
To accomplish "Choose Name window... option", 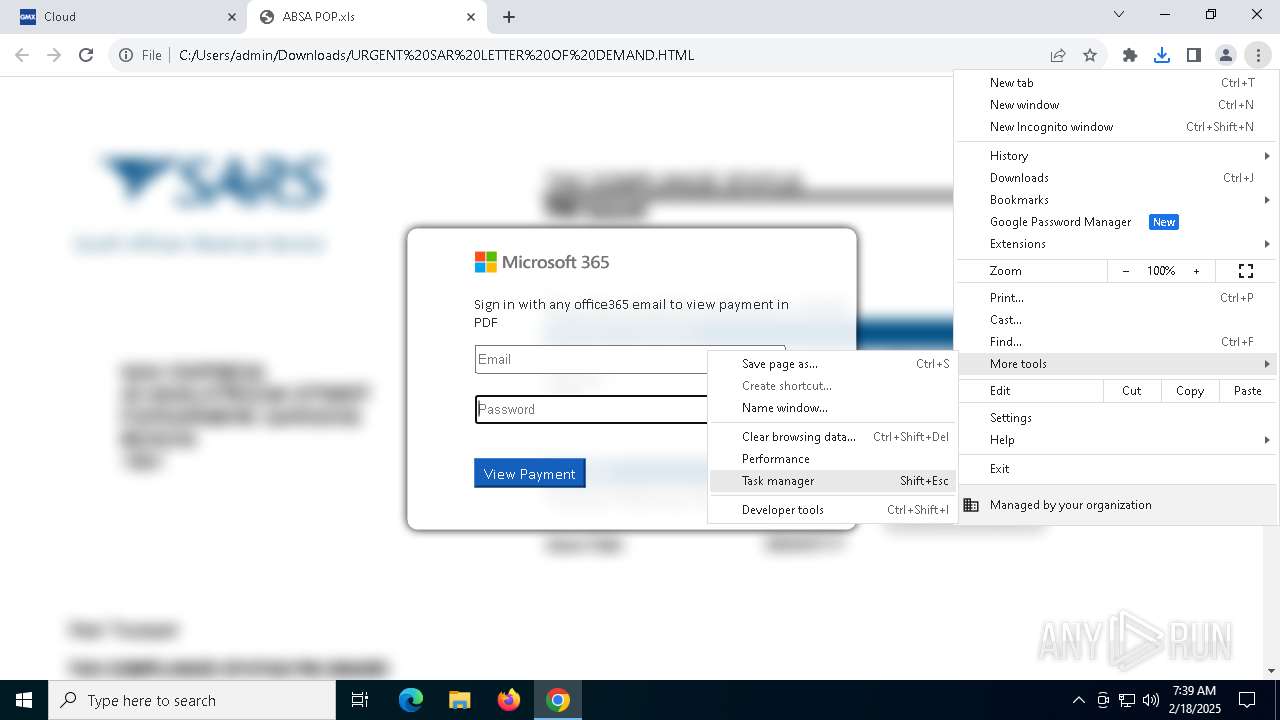I will [832, 408].
